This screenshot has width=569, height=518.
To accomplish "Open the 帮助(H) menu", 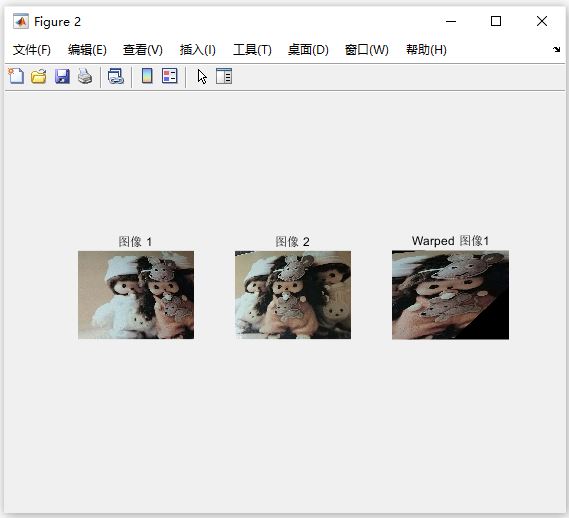I will point(426,50).
